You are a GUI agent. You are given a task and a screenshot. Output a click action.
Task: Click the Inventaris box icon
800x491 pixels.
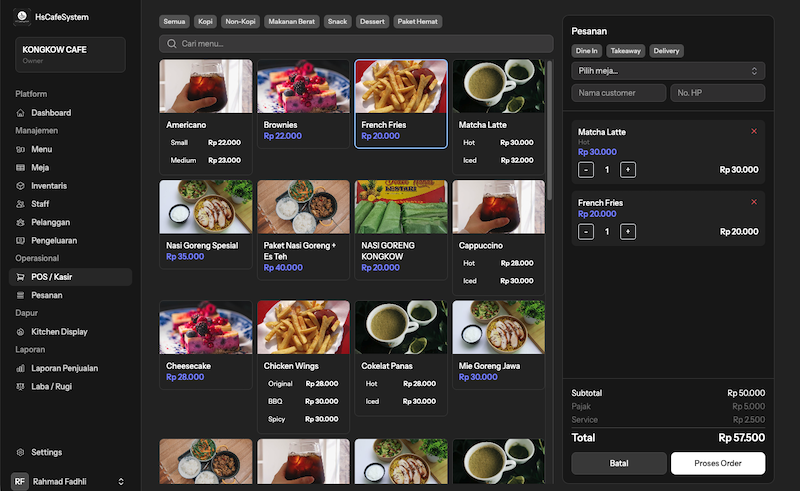tap(21, 186)
